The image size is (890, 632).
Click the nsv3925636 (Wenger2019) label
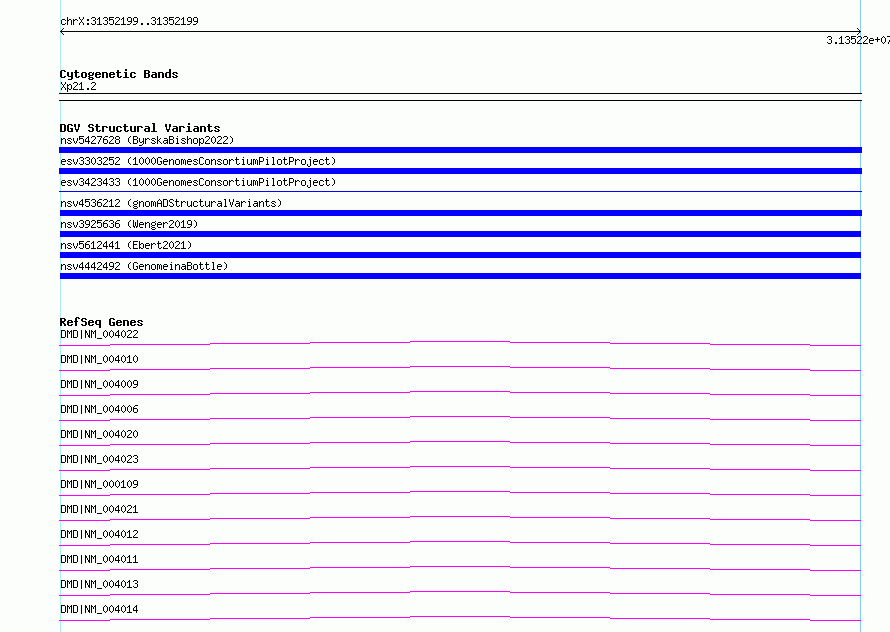pyautogui.click(x=129, y=224)
